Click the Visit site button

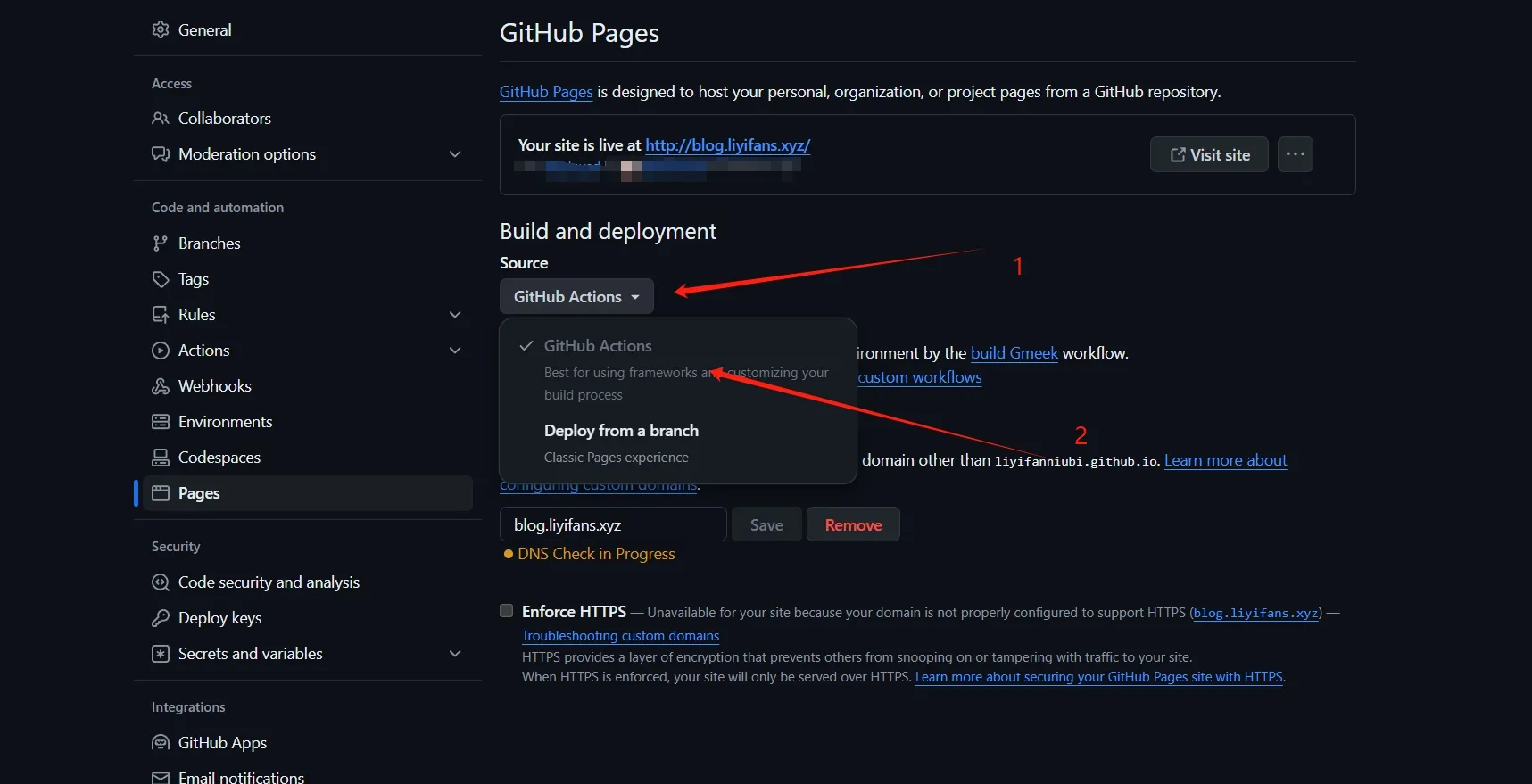coord(1209,154)
